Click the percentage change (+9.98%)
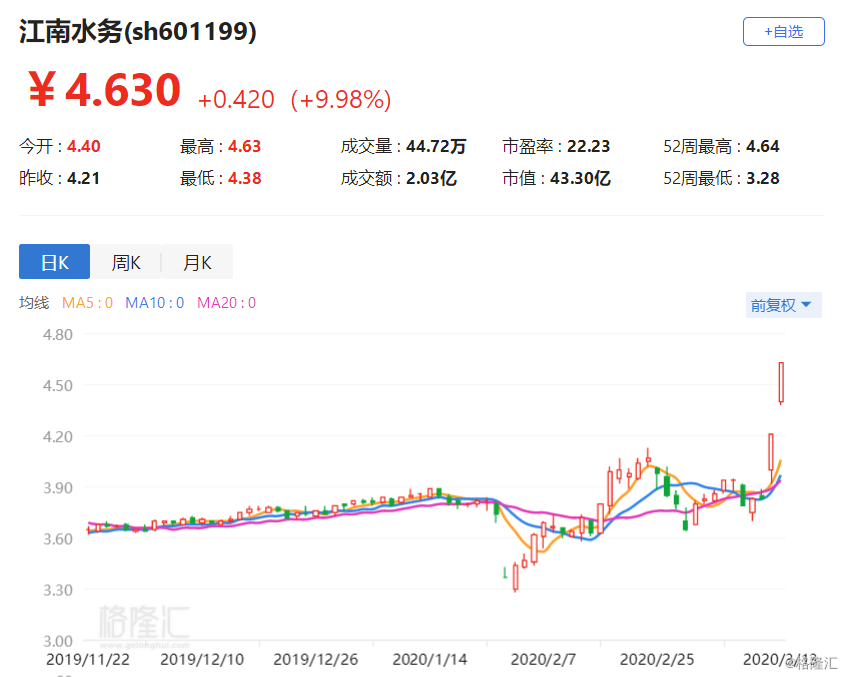This screenshot has width=845, height=677. tap(341, 100)
